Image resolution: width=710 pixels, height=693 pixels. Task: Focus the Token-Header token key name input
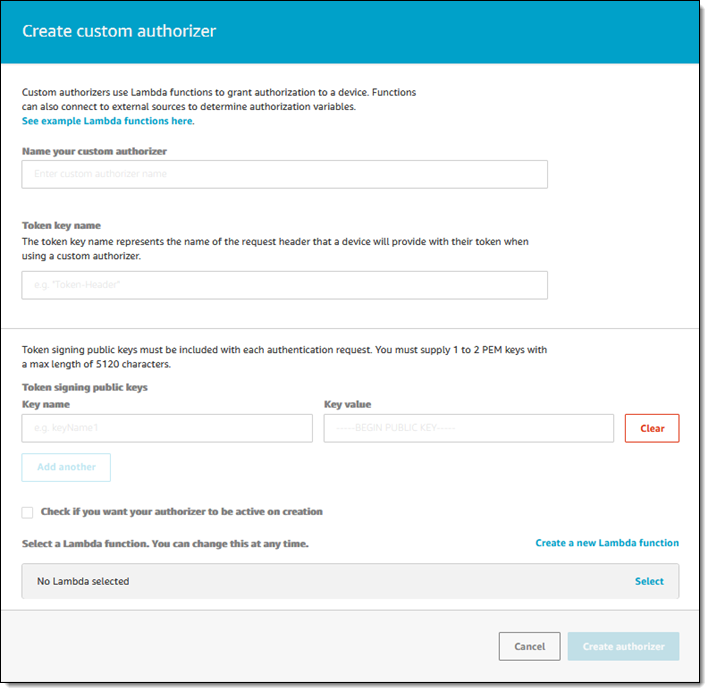(x=284, y=285)
